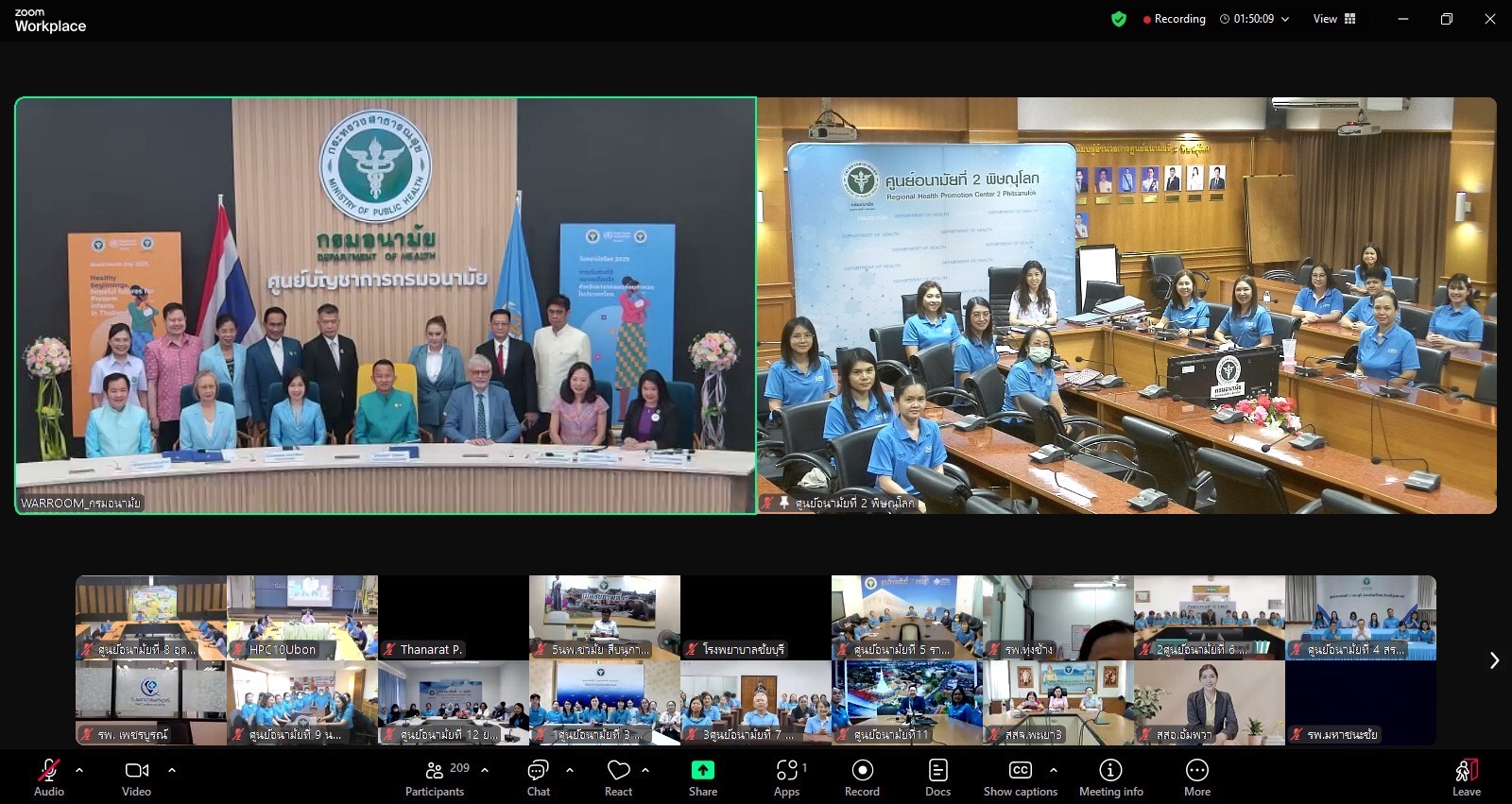Click the muted mic icon on โรงพยาบาลชัยบุรี tile
Screen dimensions: 1512x804
click(692, 649)
